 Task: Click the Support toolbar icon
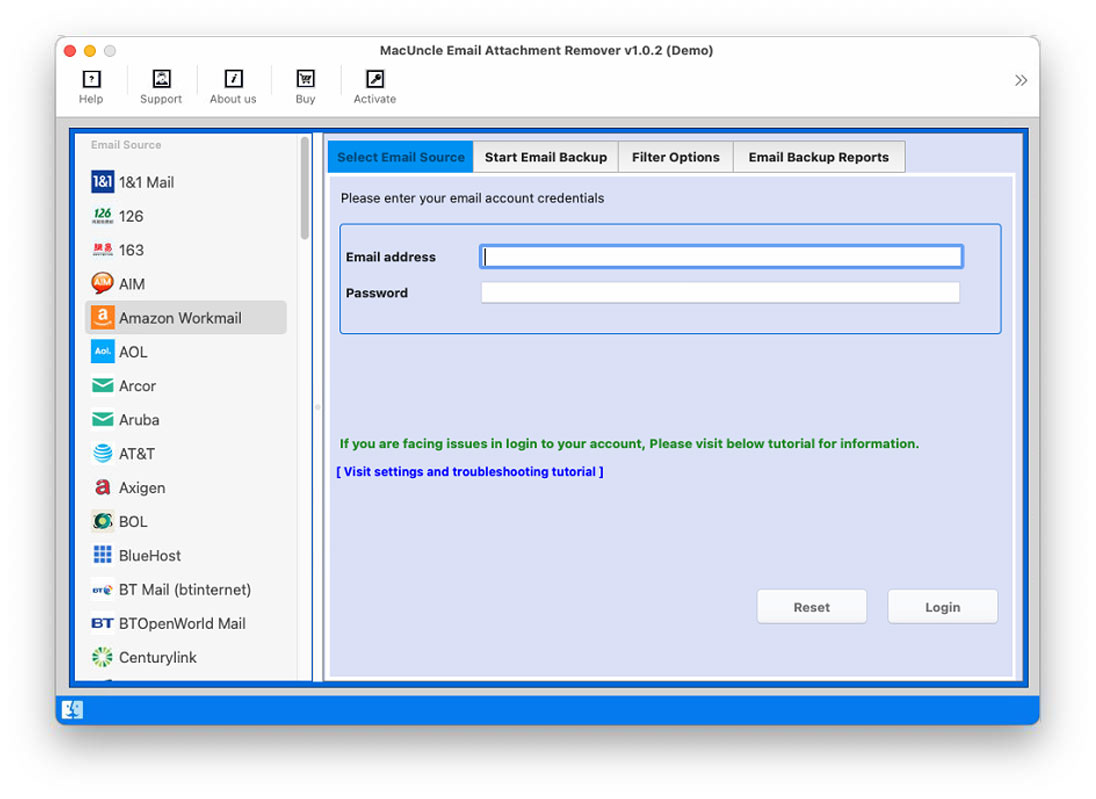161,80
